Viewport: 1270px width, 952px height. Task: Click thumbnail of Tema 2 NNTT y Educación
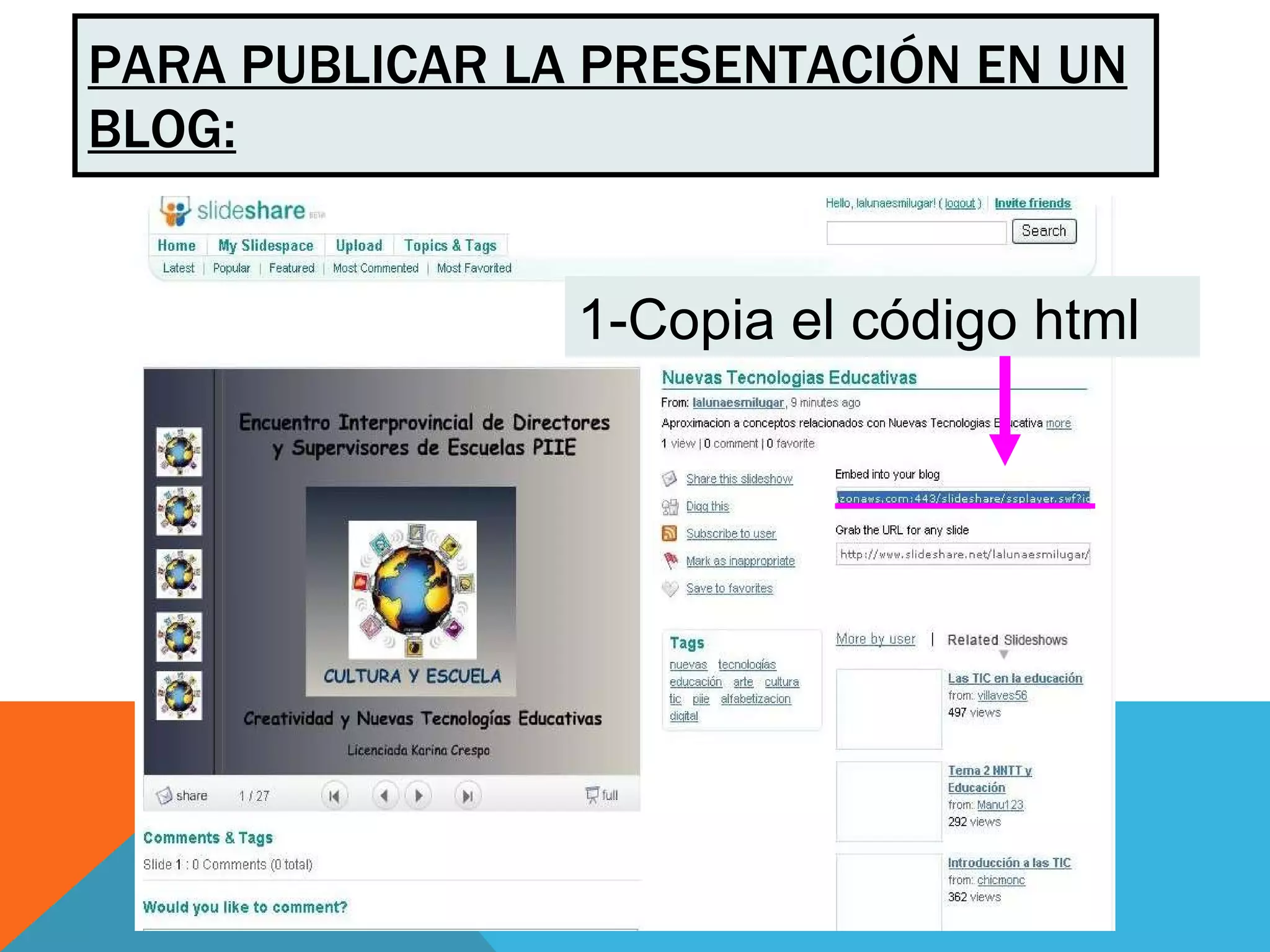[x=889, y=801]
